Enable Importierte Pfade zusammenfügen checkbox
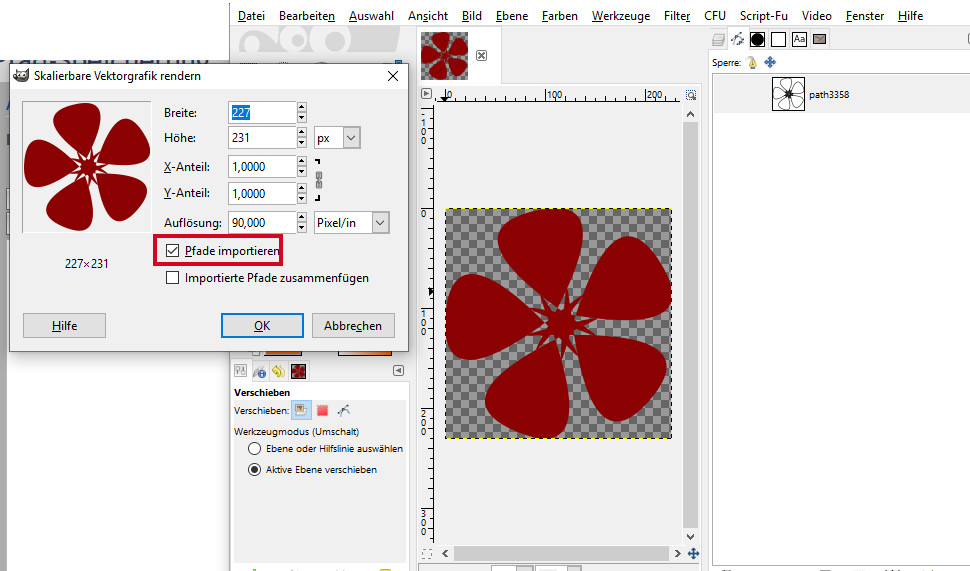Screen dimensions: 970x571 (x=173, y=278)
